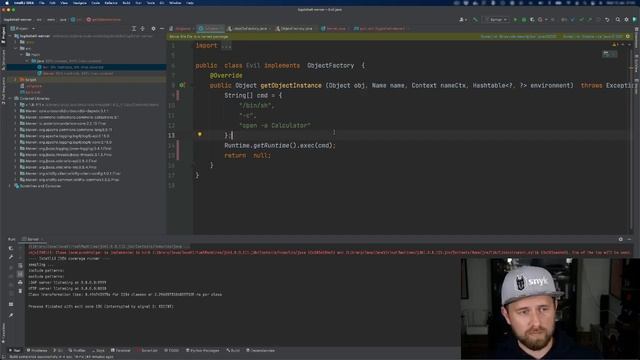This screenshot has width=640, height=360.
Task: Toggle scroll to end icon in Run console
Action: click(x=20, y=274)
